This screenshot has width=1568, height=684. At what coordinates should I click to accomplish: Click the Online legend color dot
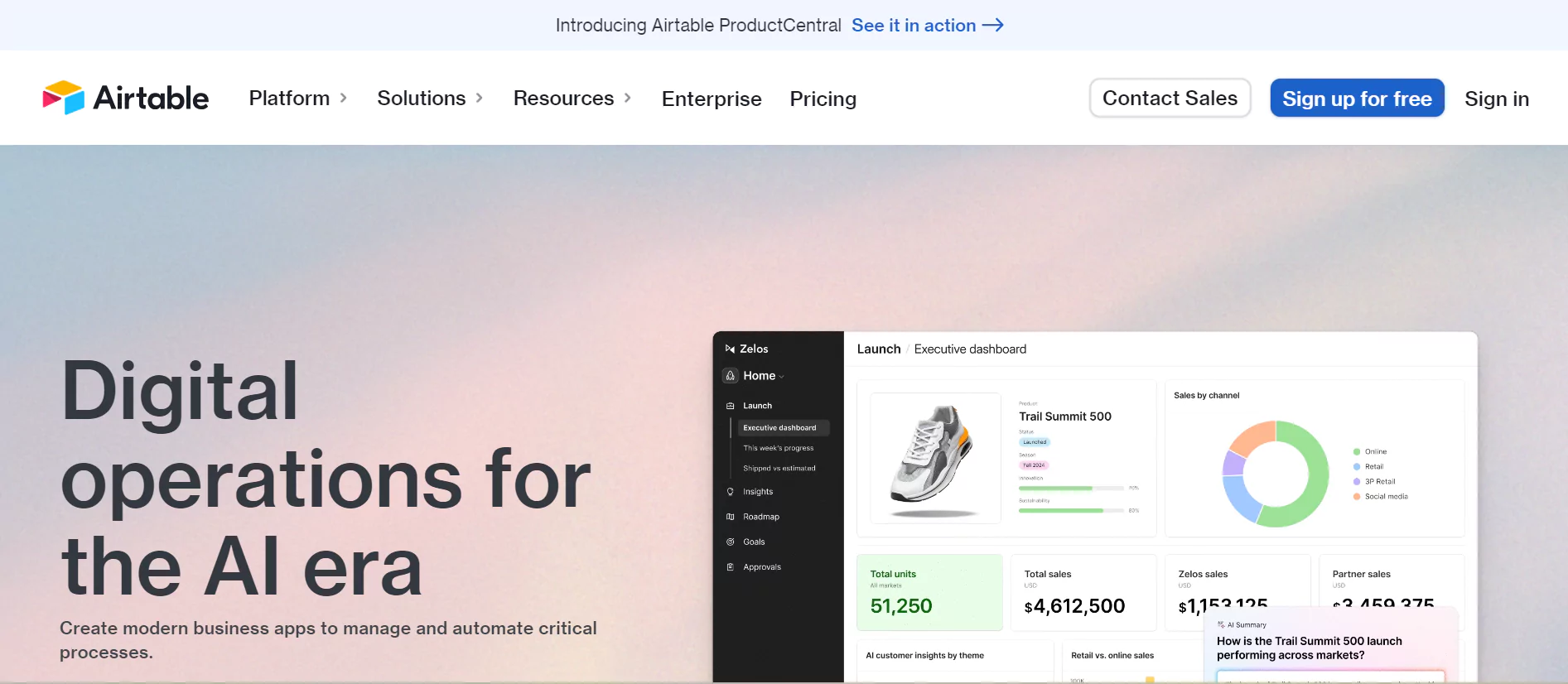coord(1357,452)
